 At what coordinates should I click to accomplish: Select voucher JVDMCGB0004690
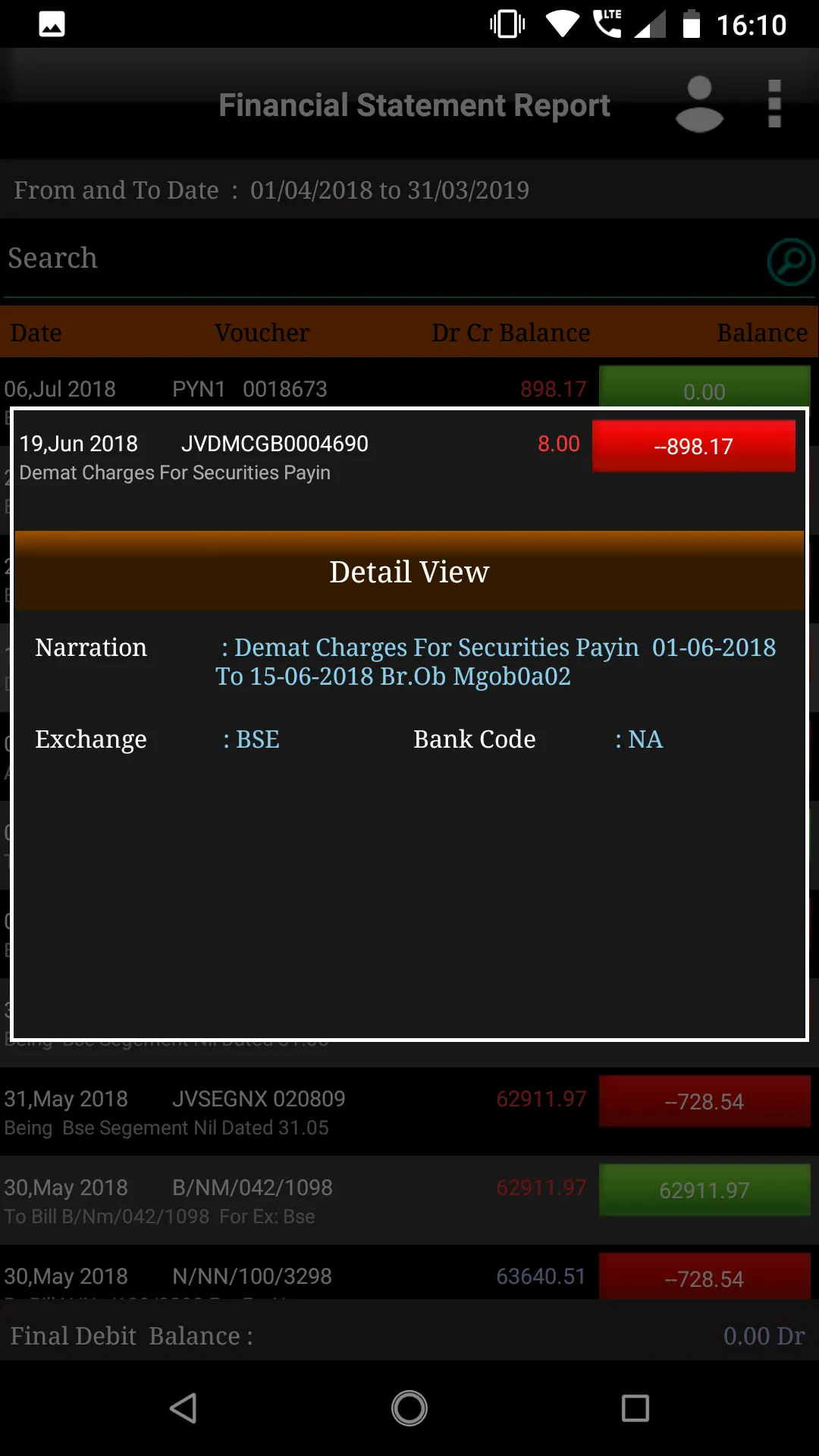[275, 444]
